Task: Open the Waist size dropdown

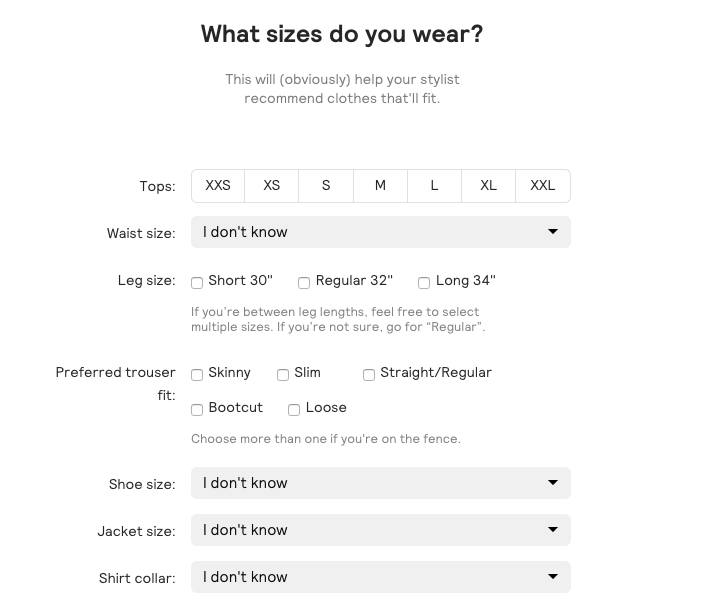Action: pyautogui.click(x=381, y=232)
